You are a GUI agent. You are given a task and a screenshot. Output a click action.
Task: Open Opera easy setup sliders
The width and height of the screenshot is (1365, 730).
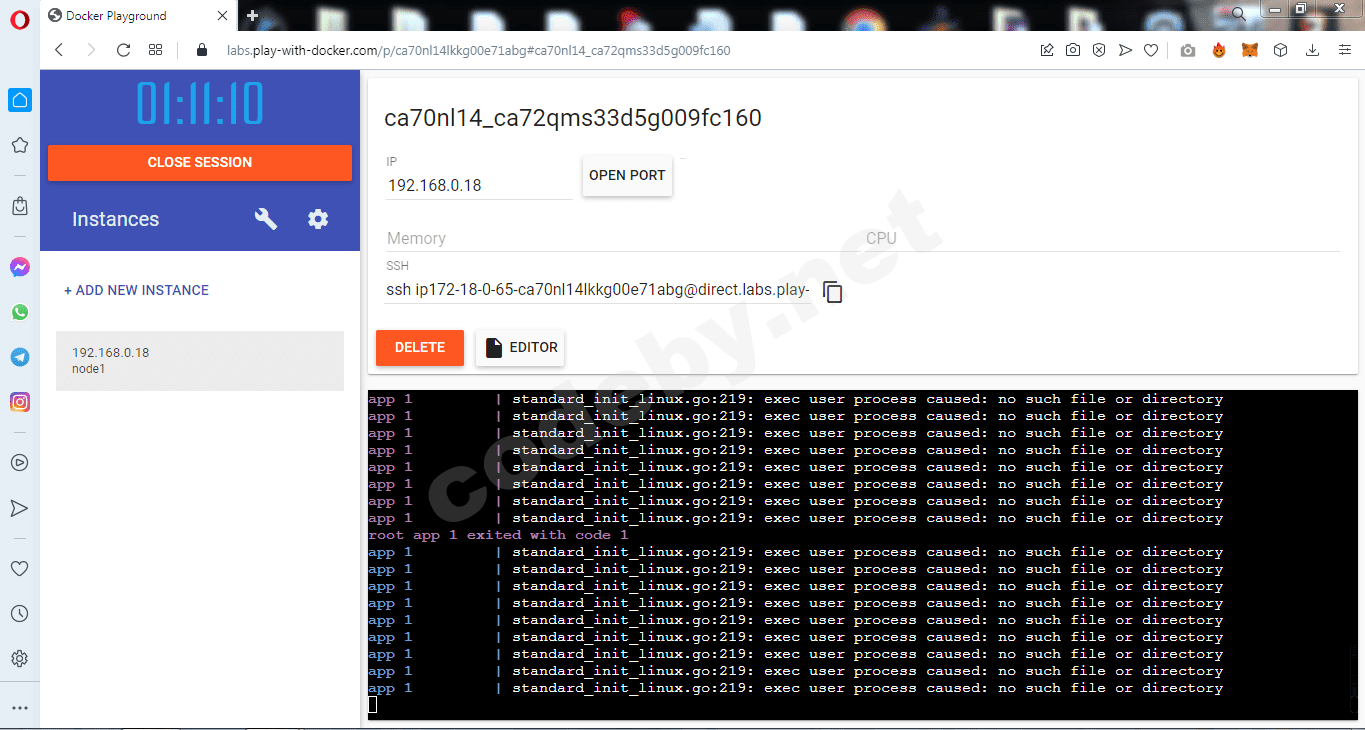click(x=1344, y=50)
